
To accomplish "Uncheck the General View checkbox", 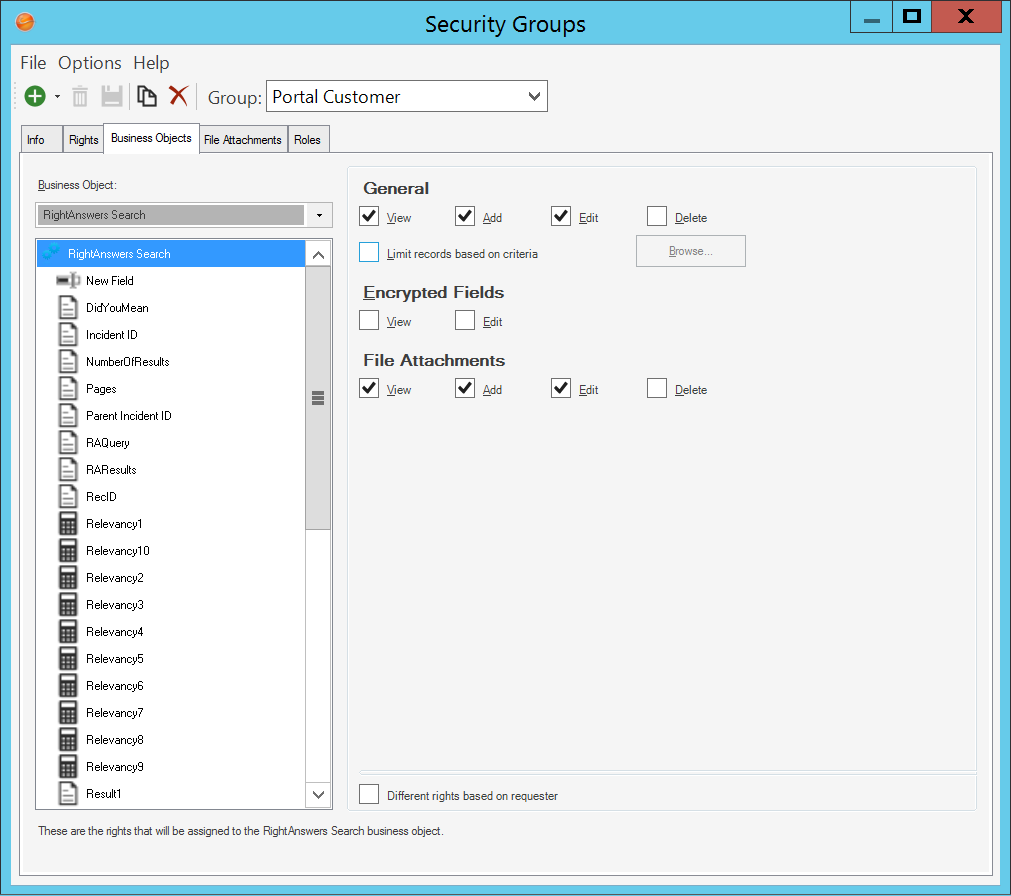I will [x=369, y=216].
